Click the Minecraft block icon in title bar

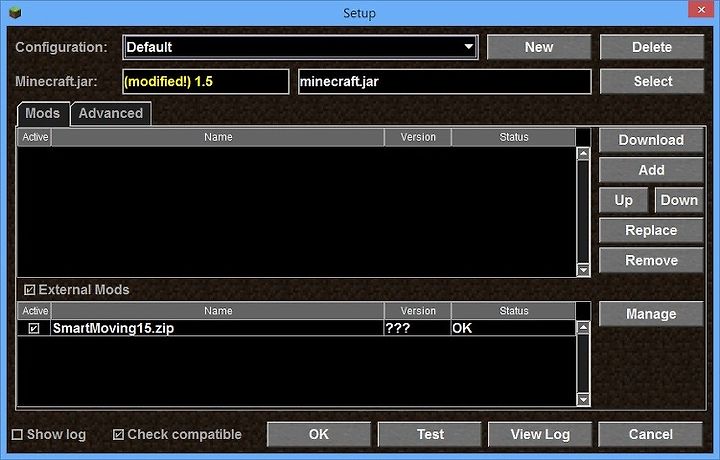pyautogui.click(x=15, y=12)
